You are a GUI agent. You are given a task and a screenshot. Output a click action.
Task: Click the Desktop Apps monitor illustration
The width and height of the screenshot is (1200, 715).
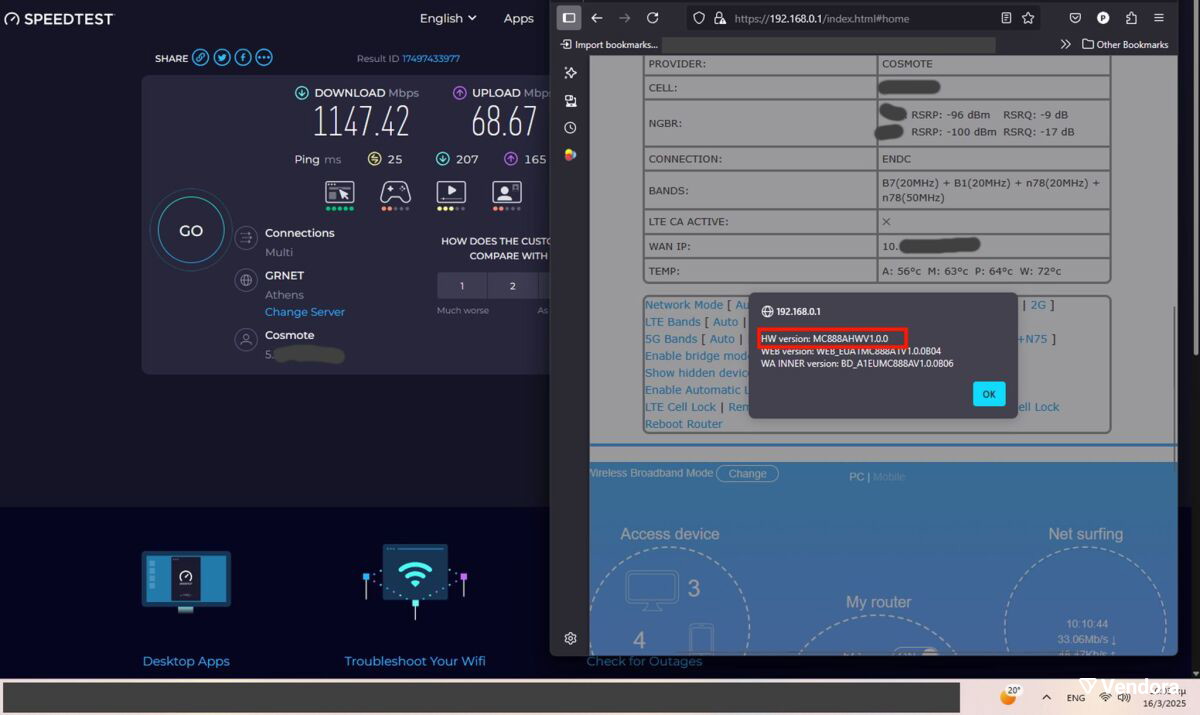pos(186,581)
